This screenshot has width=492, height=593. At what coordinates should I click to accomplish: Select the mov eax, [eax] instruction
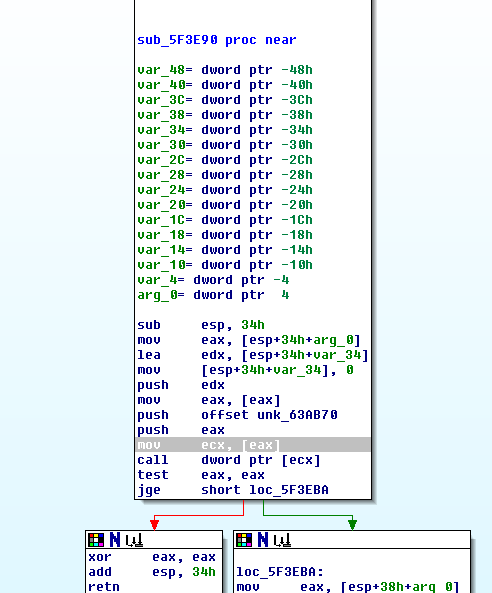tap(209, 400)
